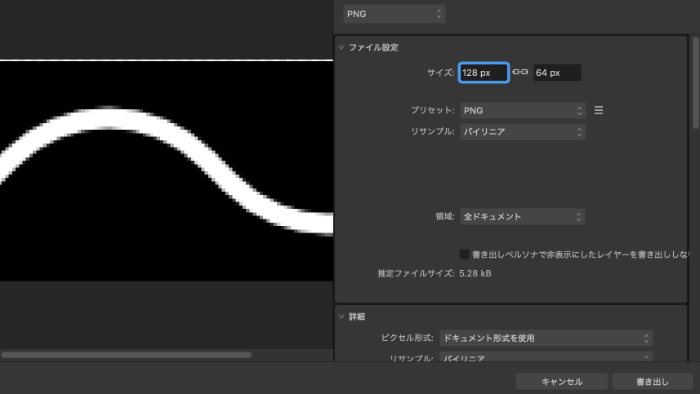Click the プリセット: label
The width and height of the screenshot is (700, 394).
(x=433, y=110)
